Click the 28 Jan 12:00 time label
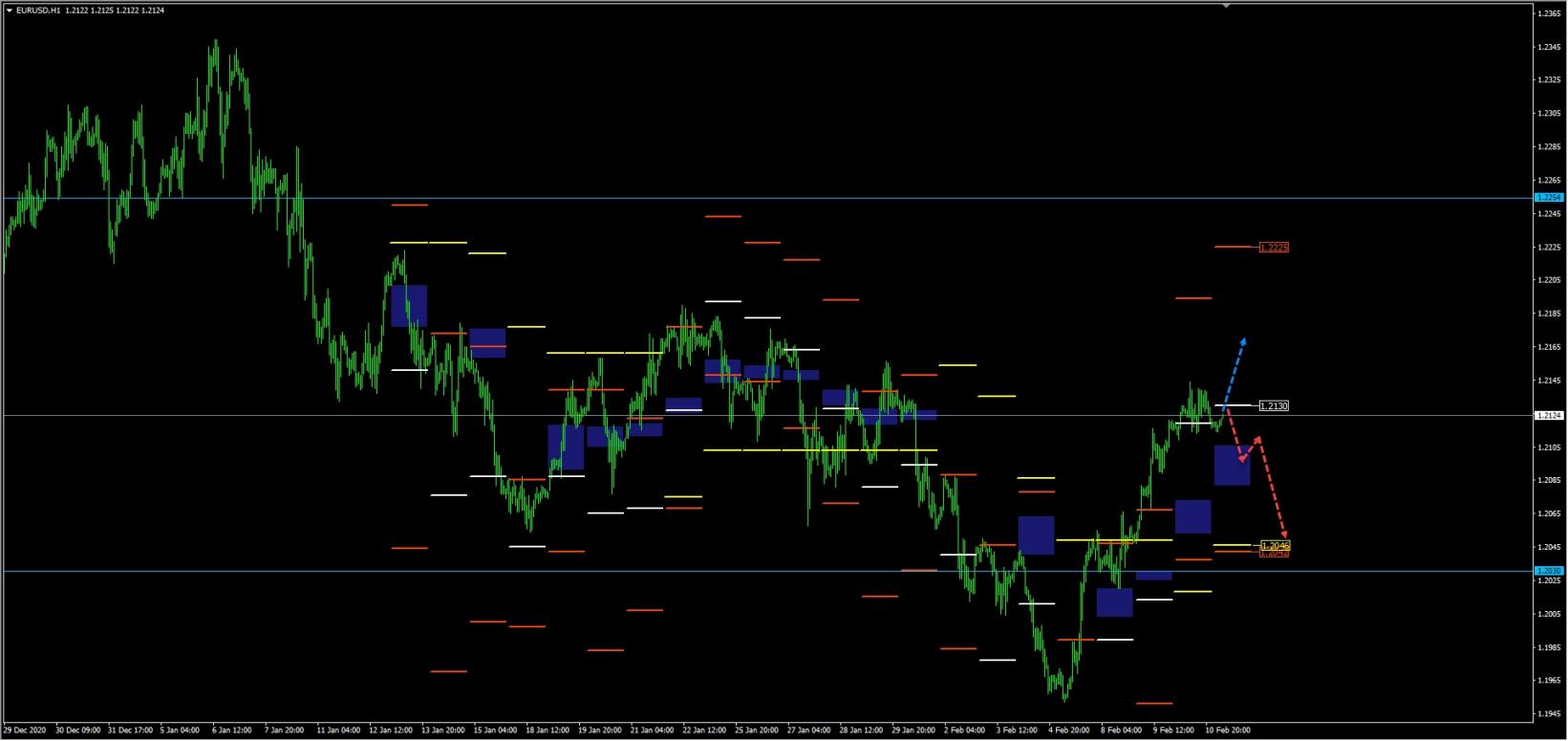The height and width of the screenshot is (741, 1568). [x=861, y=730]
